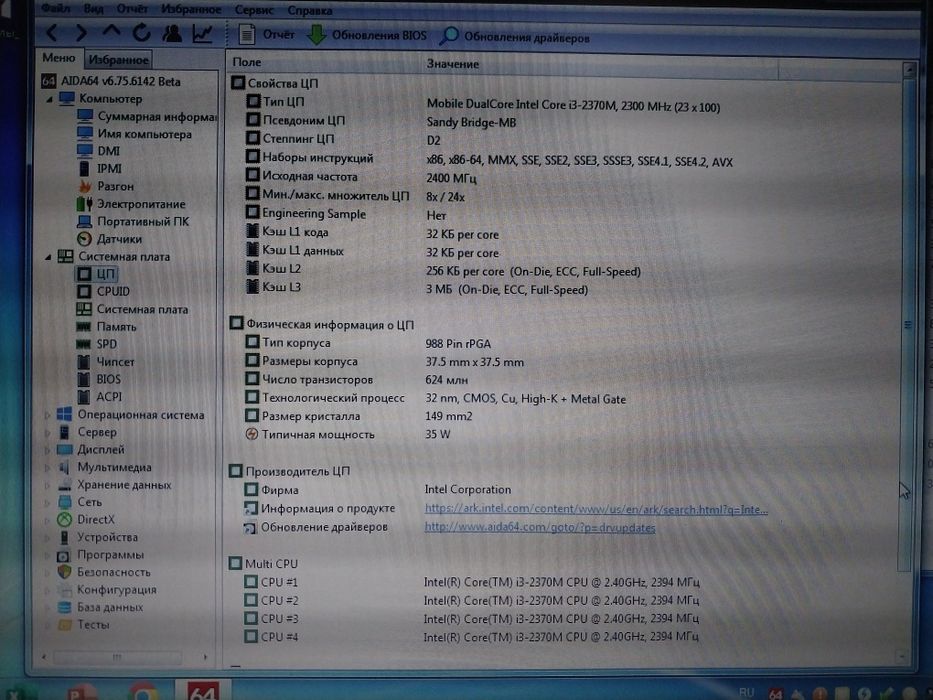Select Электропитание power icon item
Image resolution: width=933 pixels, height=700 pixels.
(131, 204)
